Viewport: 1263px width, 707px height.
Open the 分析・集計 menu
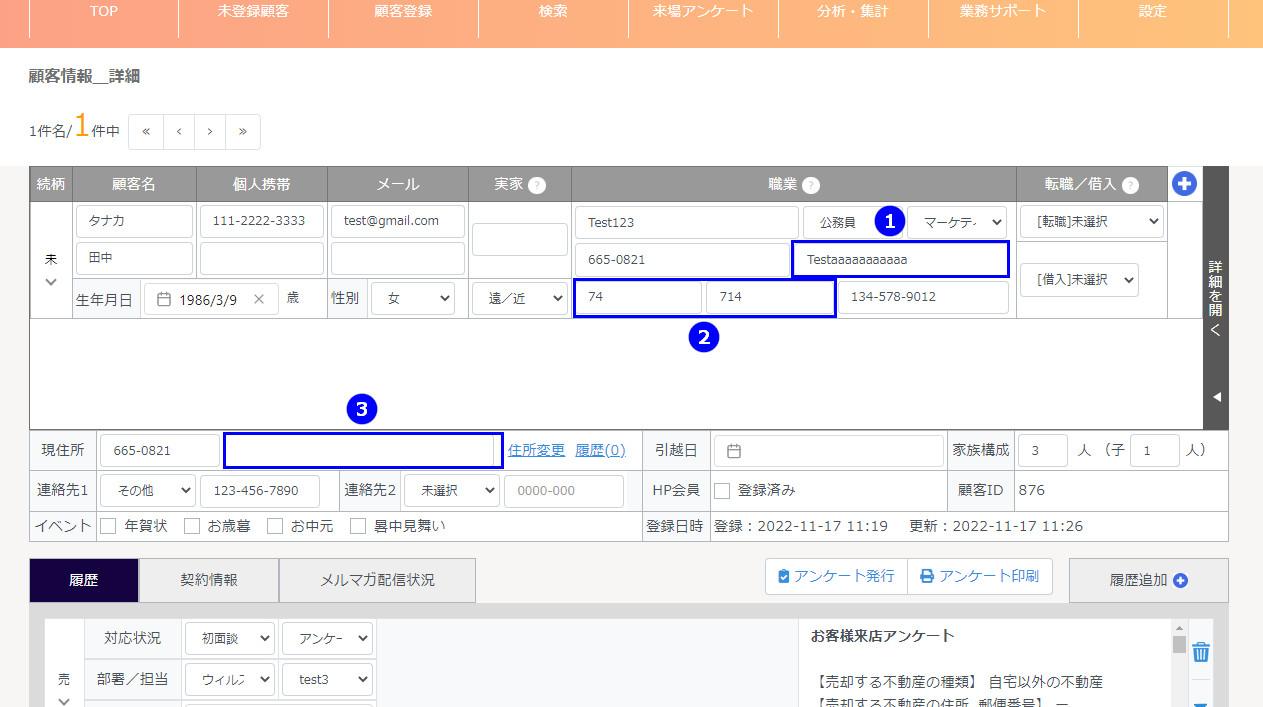tap(852, 12)
